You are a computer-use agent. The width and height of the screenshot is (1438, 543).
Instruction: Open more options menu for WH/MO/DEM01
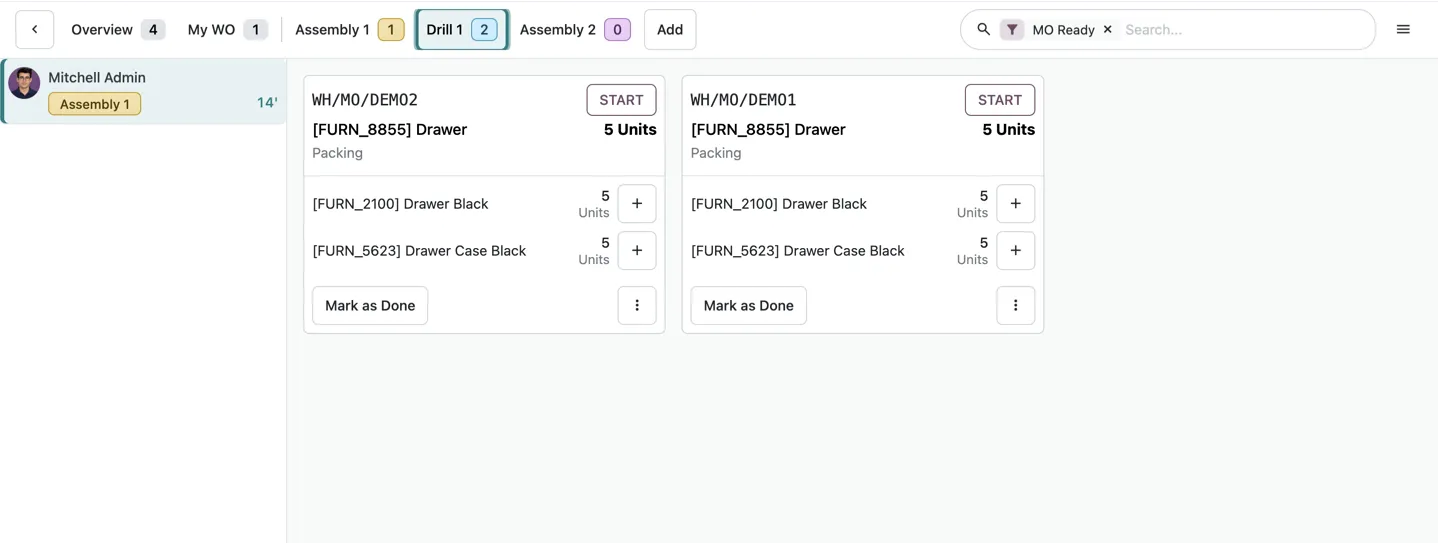click(x=1015, y=306)
